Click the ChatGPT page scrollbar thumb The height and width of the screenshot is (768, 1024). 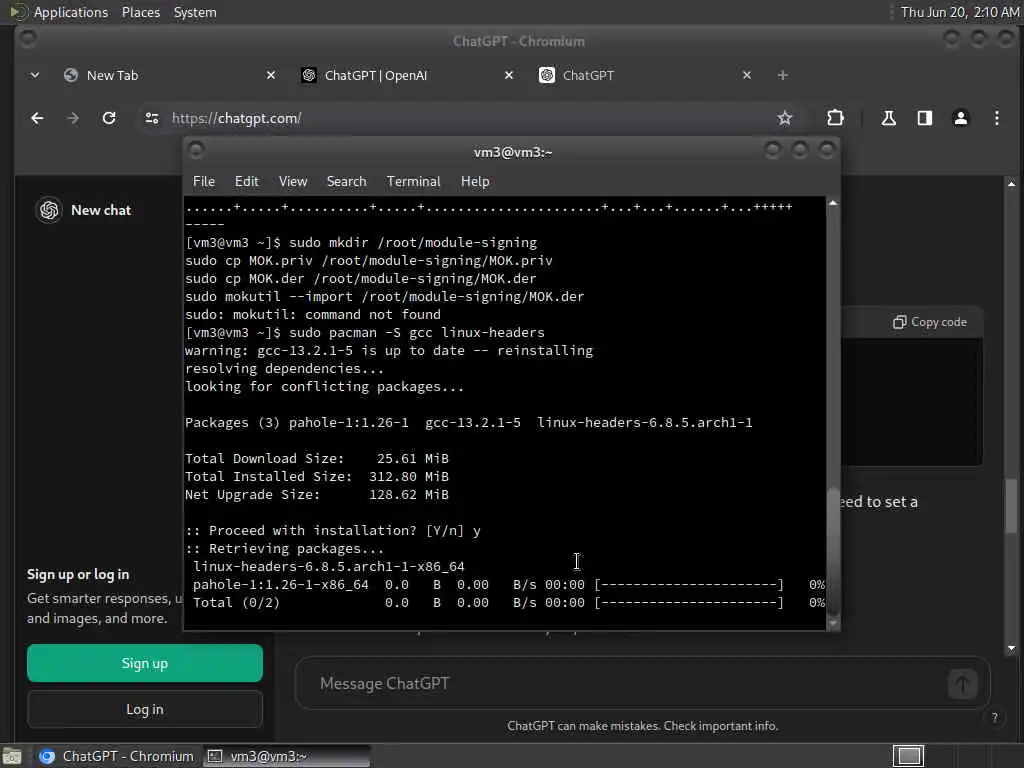pyautogui.click(x=1011, y=505)
